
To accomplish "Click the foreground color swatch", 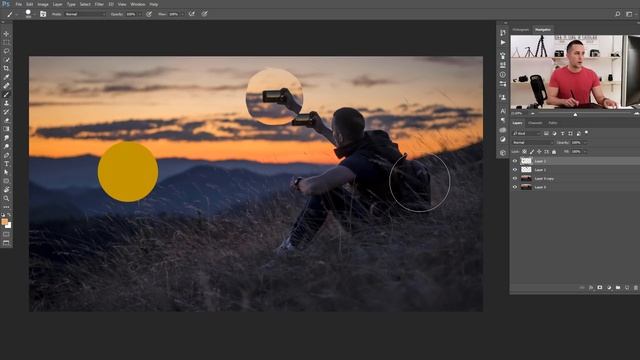I will point(4,222).
